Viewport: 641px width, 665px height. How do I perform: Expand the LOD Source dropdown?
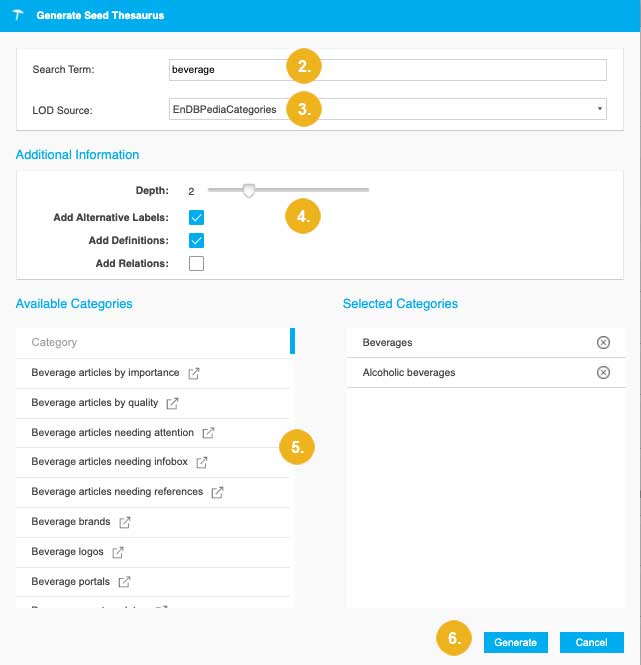388,109
